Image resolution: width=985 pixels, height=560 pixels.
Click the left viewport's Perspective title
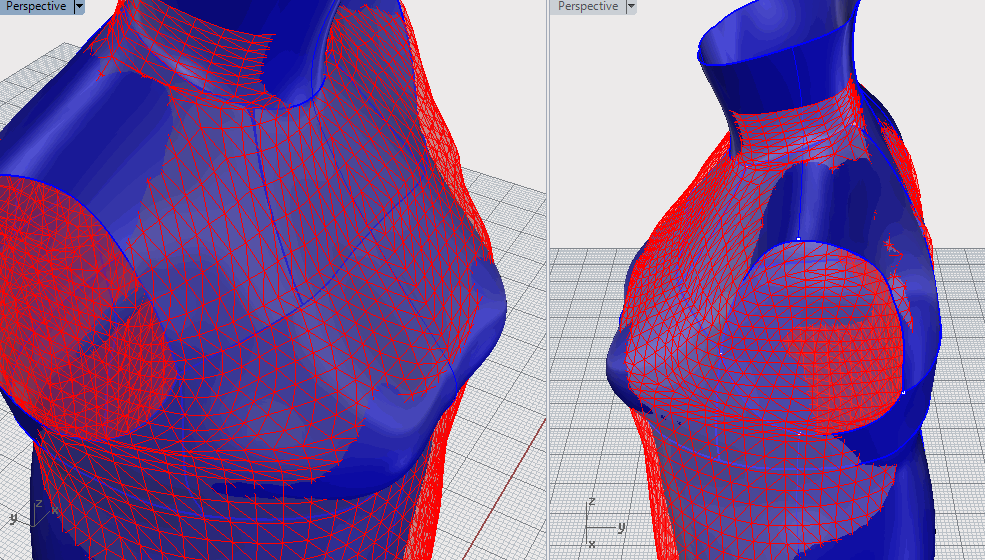click(x=36, y=6)
